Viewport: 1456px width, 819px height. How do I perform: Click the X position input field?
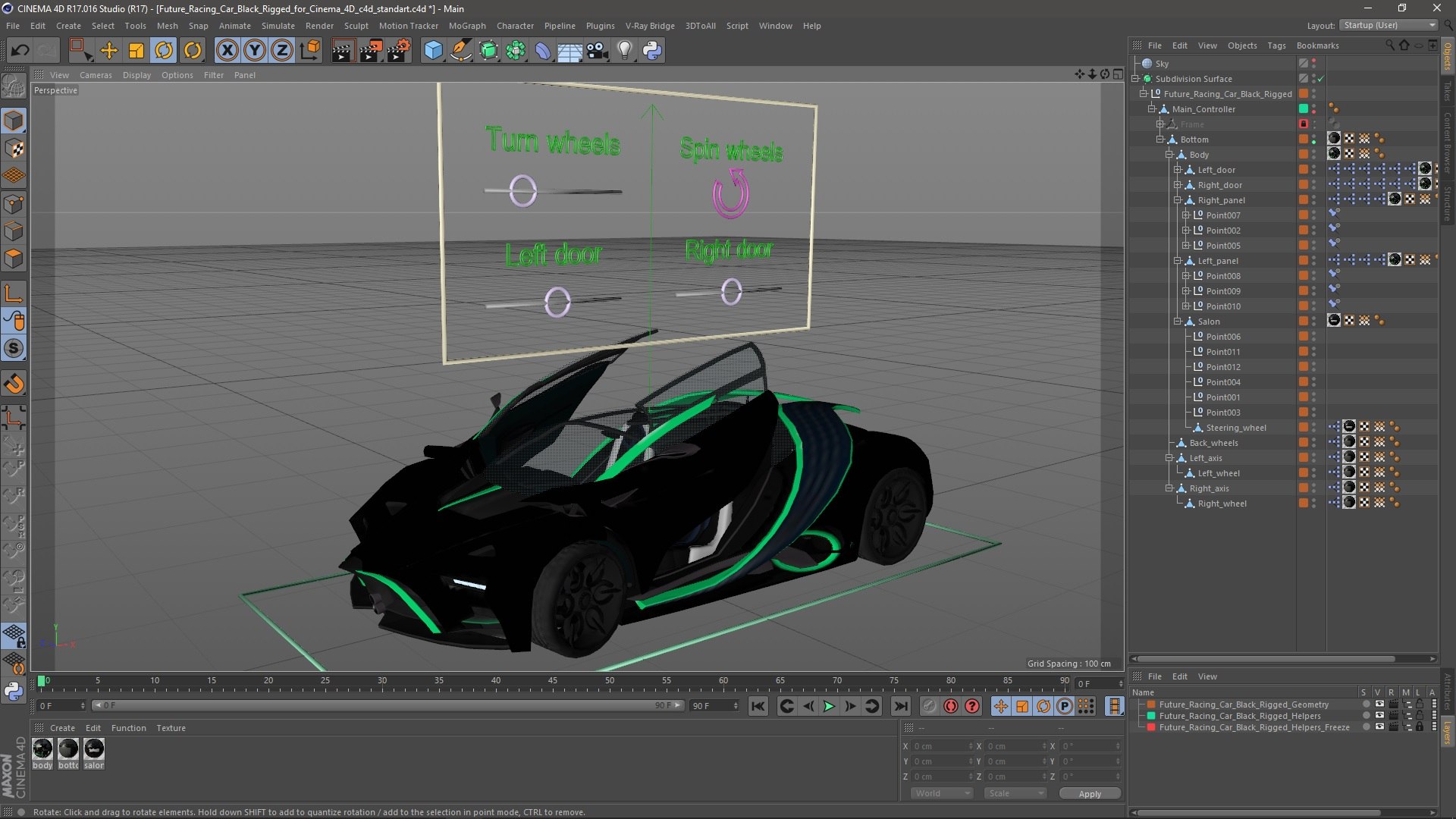(942, 746)
